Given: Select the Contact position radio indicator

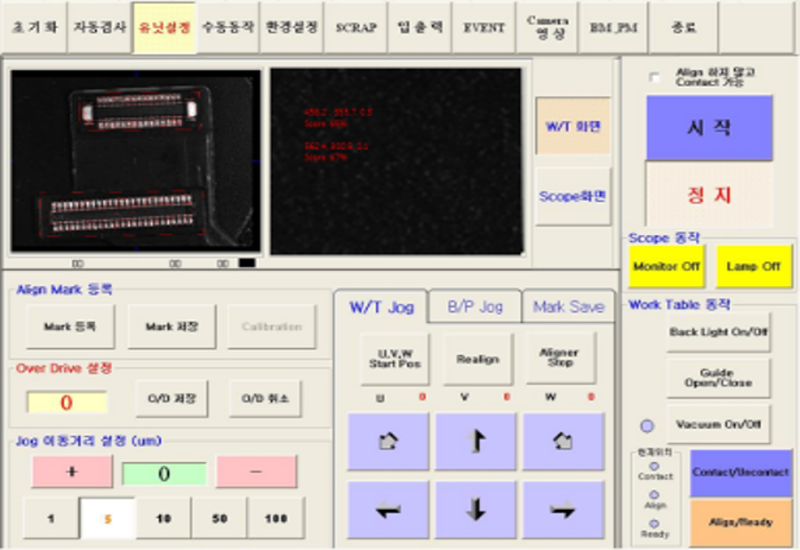Looking at the screenshot, I should click(x=654, y=466).
